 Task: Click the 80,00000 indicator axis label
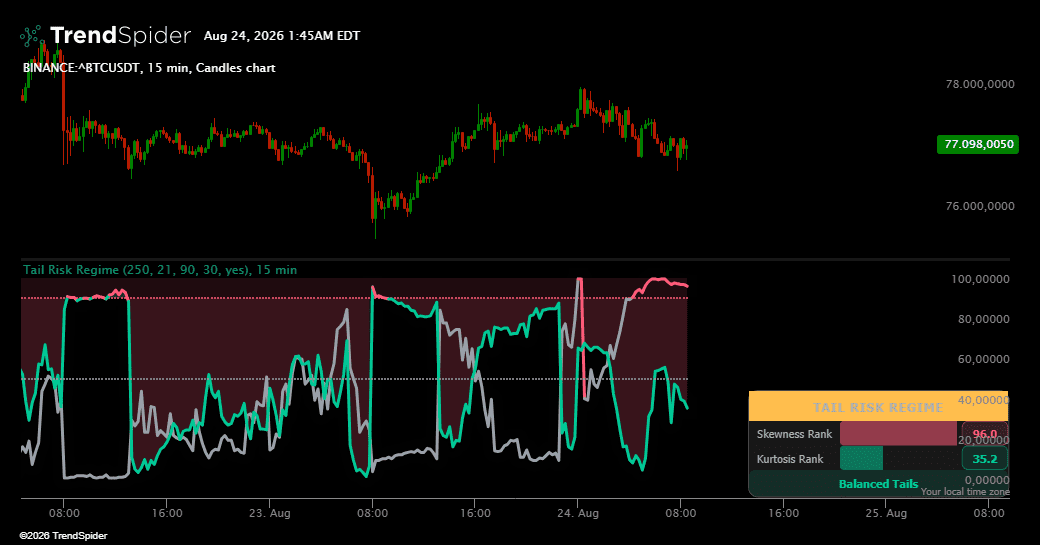point(983,319)
